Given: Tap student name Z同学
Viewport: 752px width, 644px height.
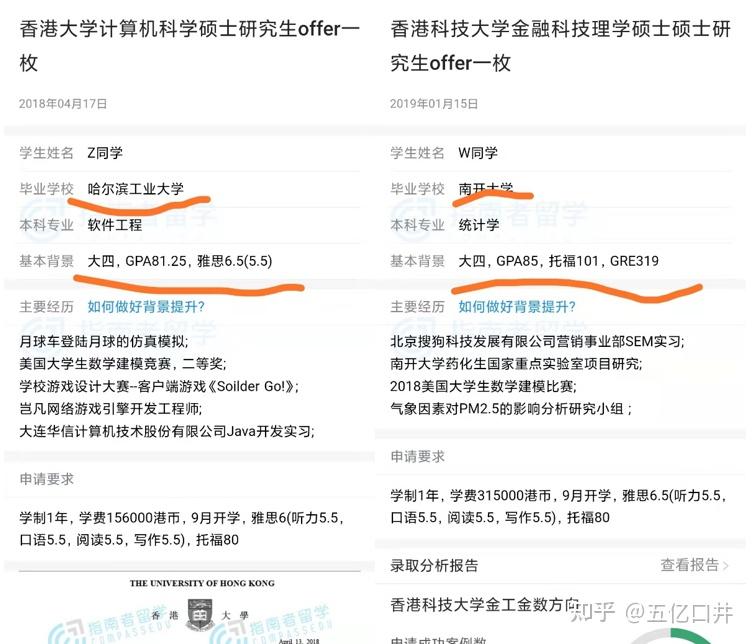Looking at the screenshot, I should click(x=105, y=153).
